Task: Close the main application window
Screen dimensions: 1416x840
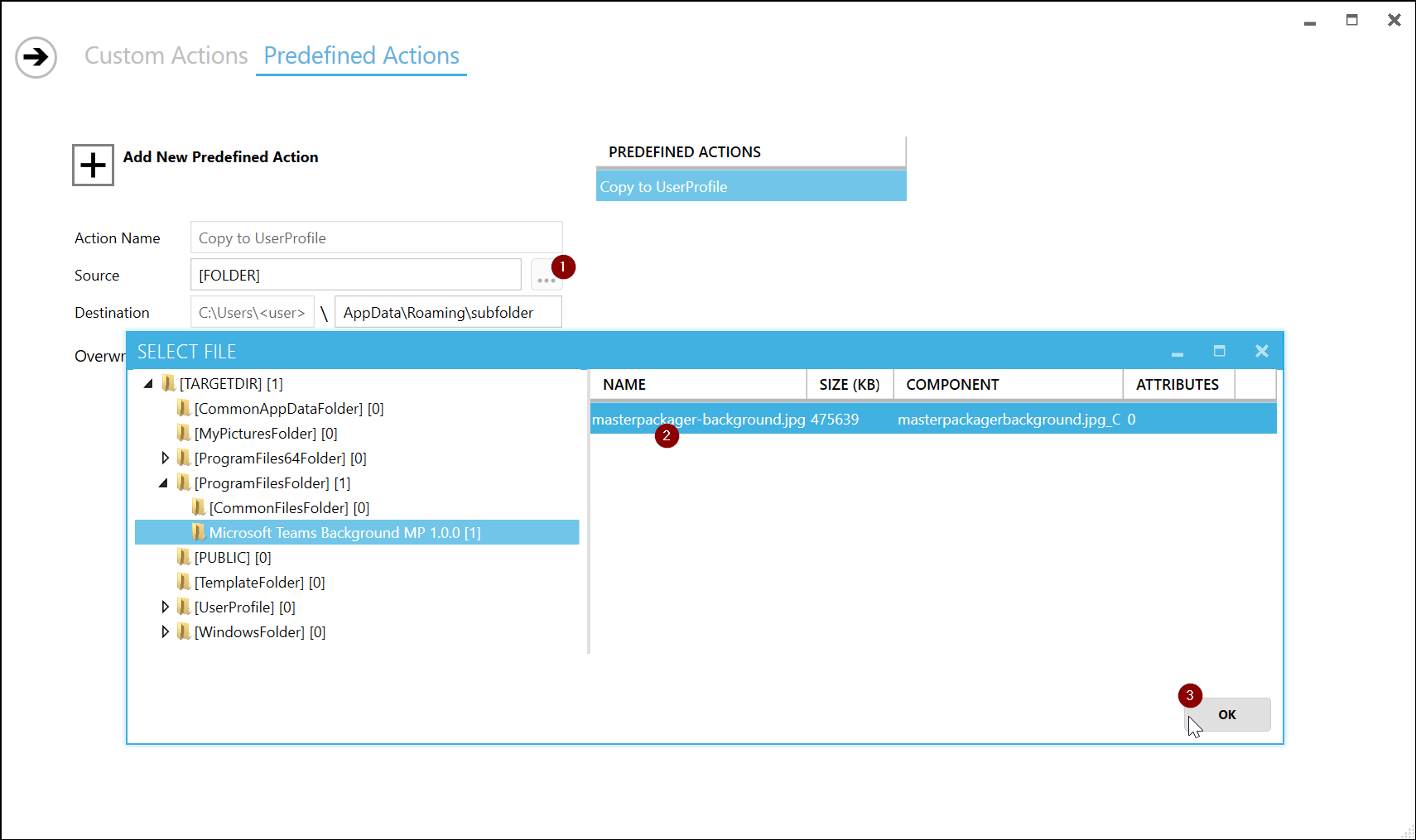Action: point(1394,20)
